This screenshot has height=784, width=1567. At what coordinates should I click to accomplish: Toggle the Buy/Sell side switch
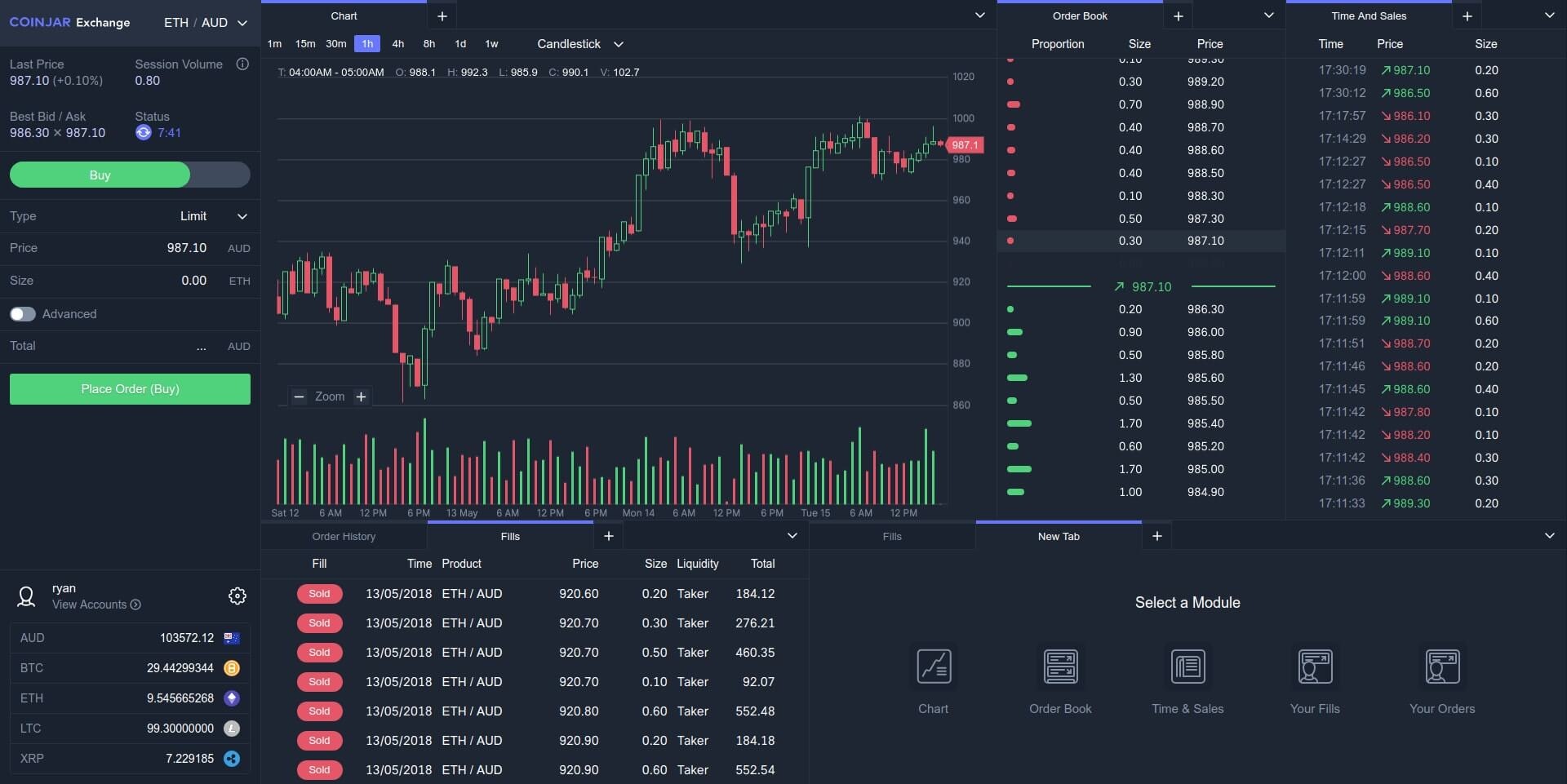(x=130, y=175)
